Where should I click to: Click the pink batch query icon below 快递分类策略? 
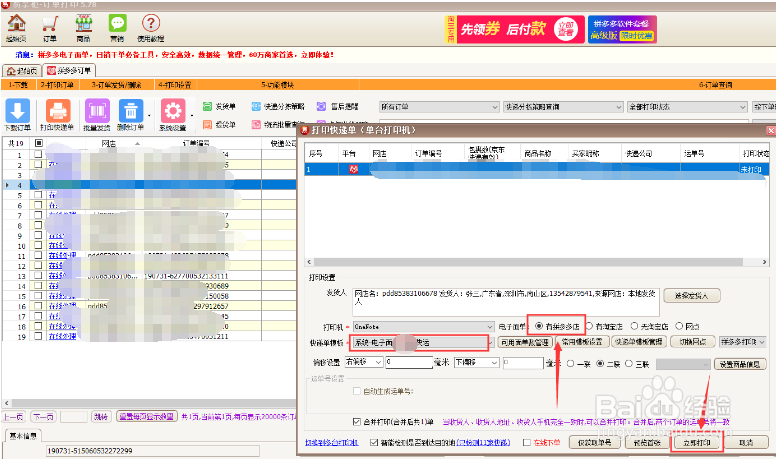tap(256, 124)
